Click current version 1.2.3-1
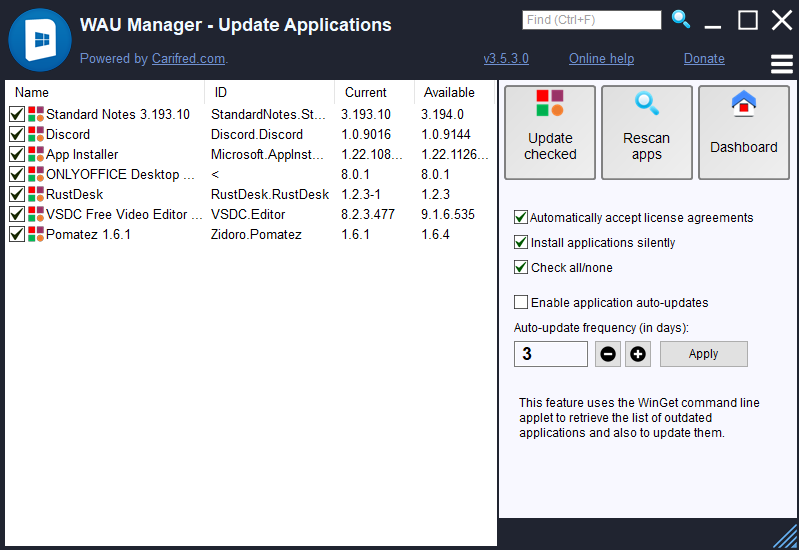This screenshot has height=550, width=799. click(x=361, y=194)
